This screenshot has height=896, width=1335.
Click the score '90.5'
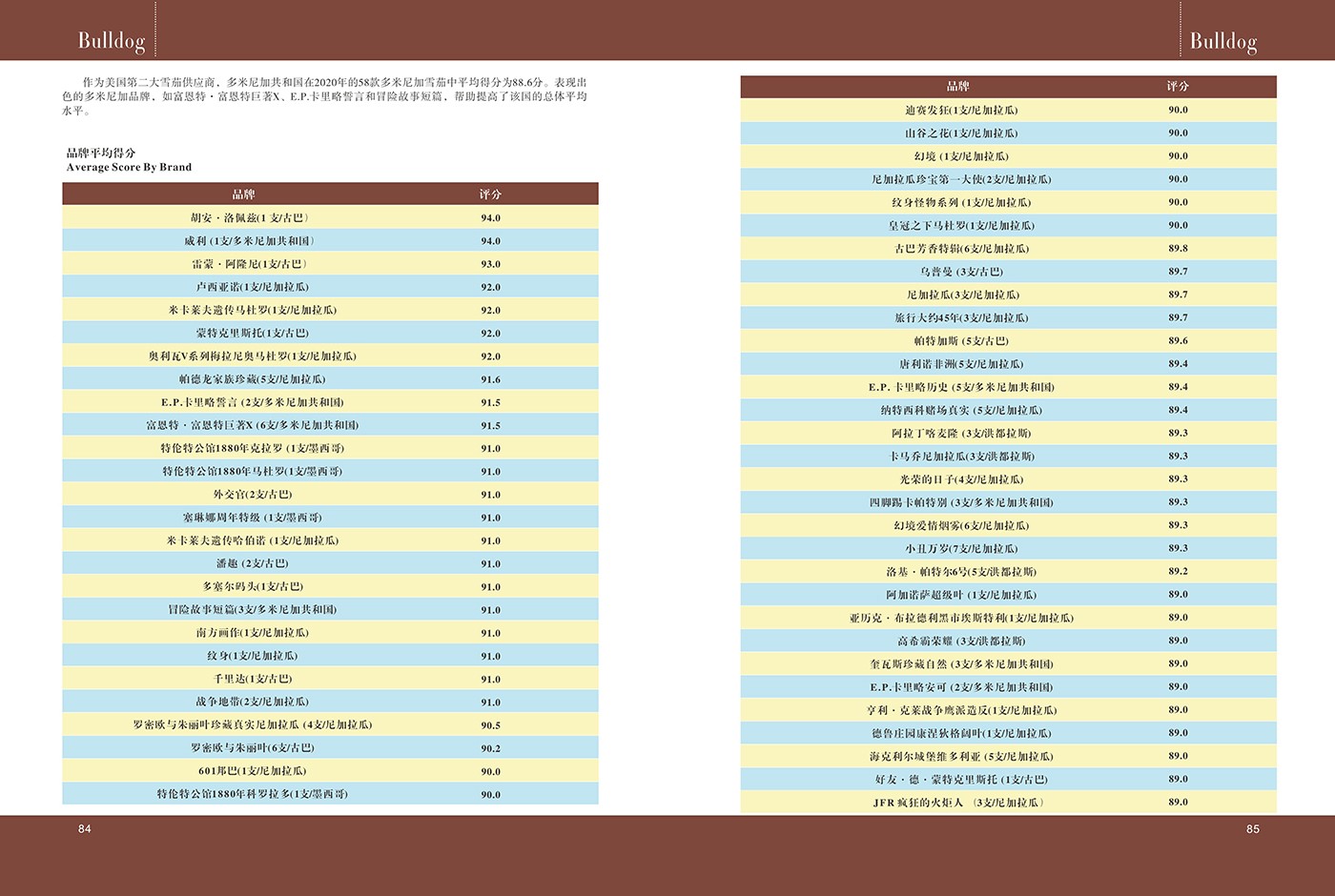490,725
